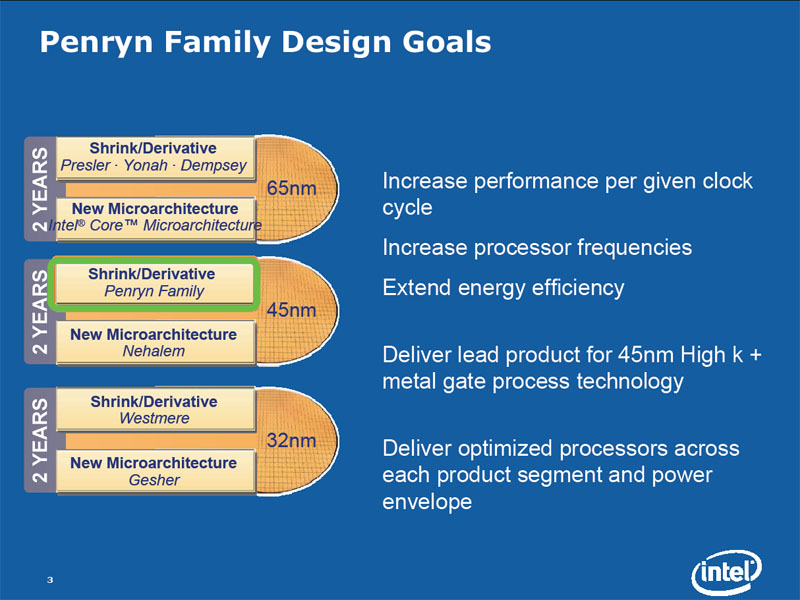This screenshot has width=800, height=600.
Task: Click the '45nm' wafer label
Action: pyautogui.click(x=291, y=310)
